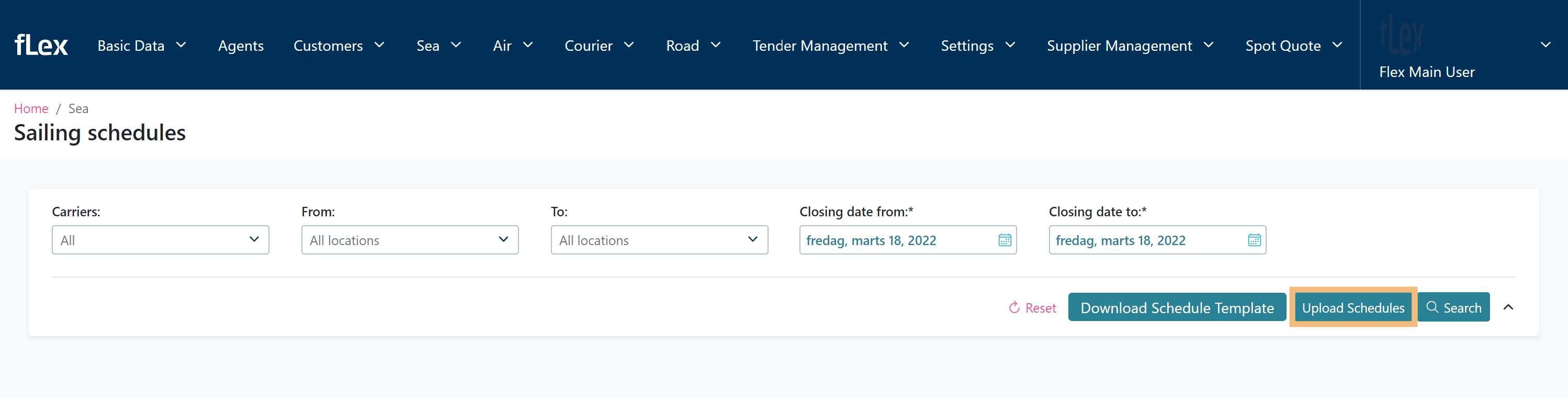The height and width of the screenshot is (398, 1568).
Task: Navigate to Home via breadcrumb
Action: (31, 108)
